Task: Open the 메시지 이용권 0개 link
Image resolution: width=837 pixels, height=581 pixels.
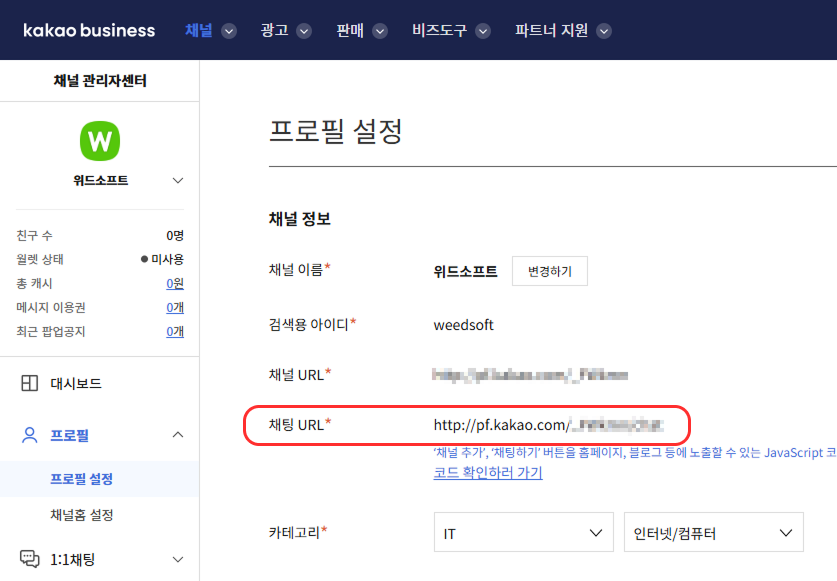Action: click(x=175, y=308)
